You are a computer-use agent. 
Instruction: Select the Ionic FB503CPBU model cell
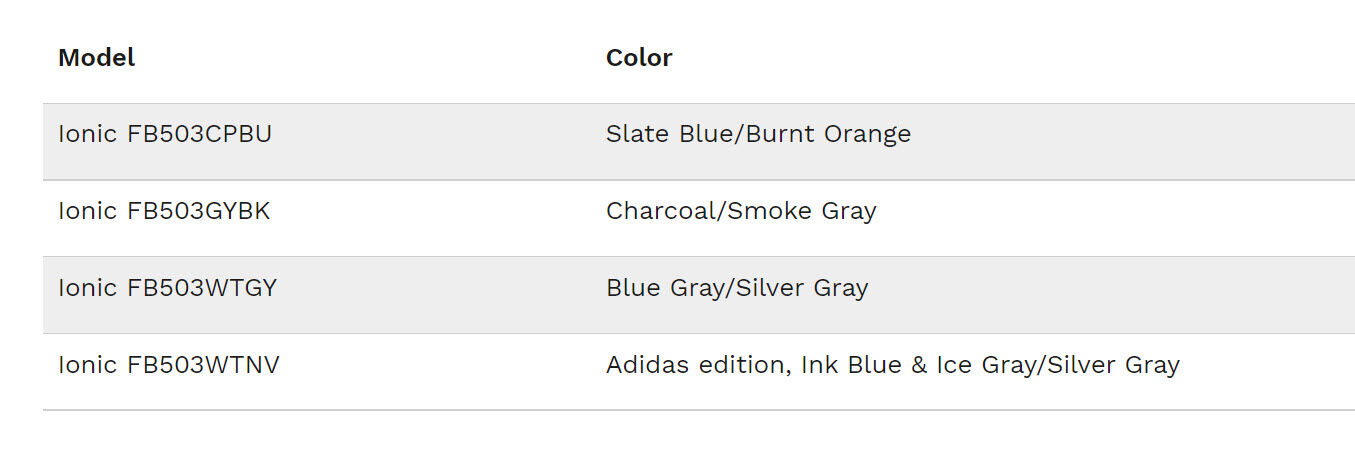(x=165, y=134)
